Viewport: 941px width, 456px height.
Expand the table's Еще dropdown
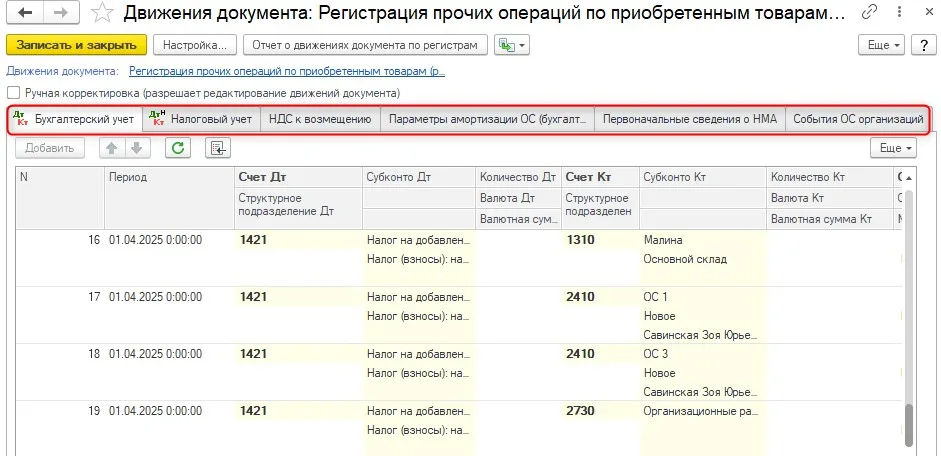(894, 148)
